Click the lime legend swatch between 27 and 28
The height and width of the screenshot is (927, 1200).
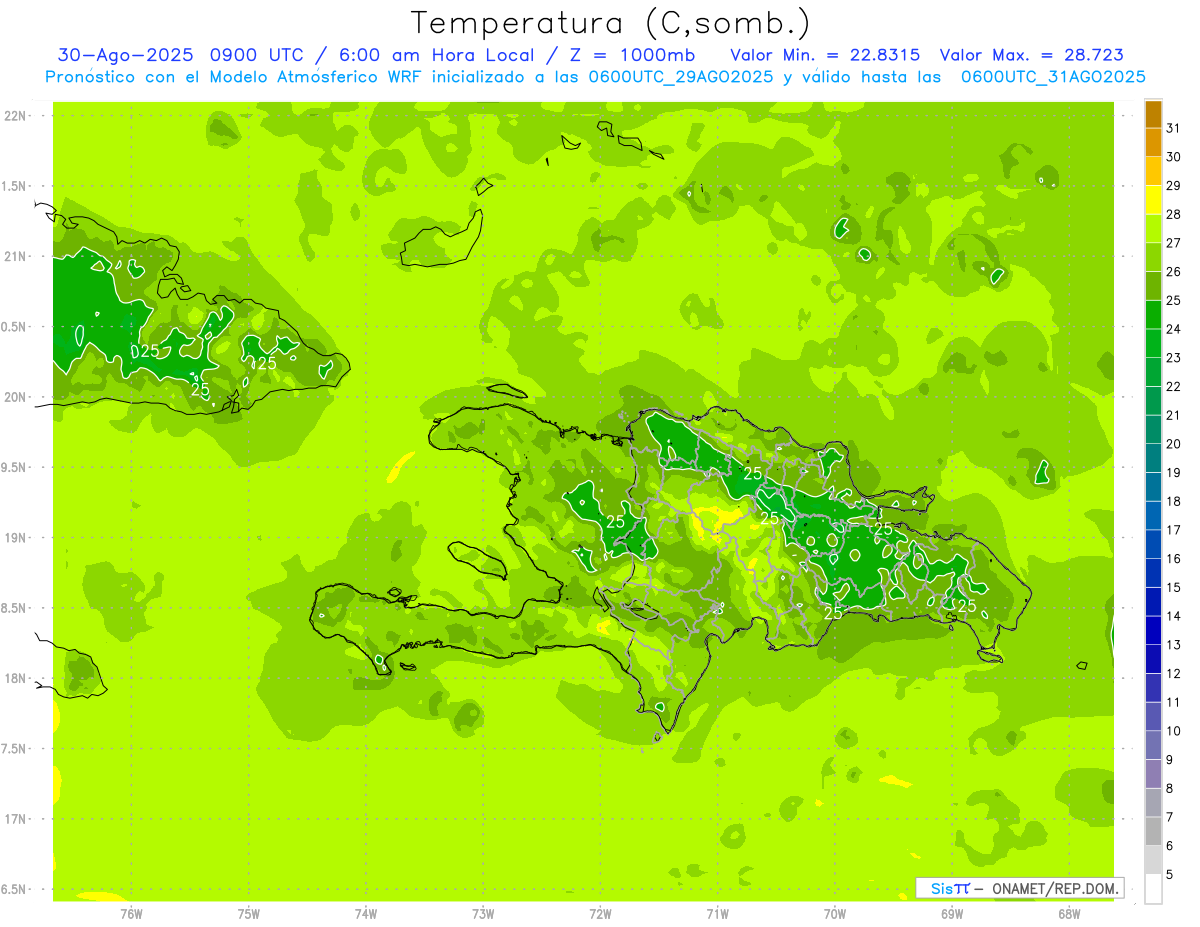click(1153, 229)
